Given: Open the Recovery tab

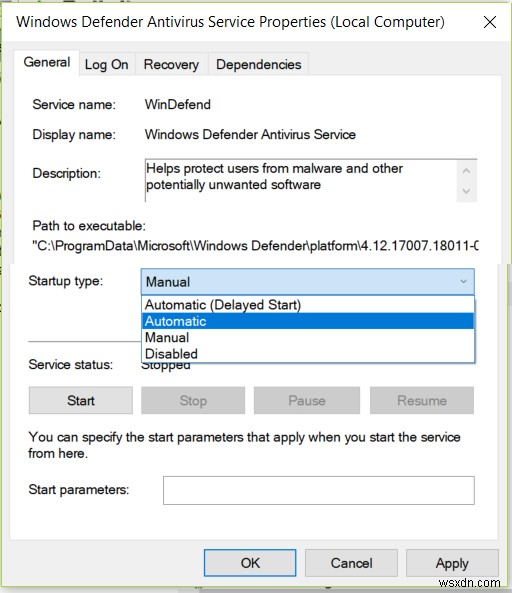Looking at the screenshot, I should (x=171, y=65).
